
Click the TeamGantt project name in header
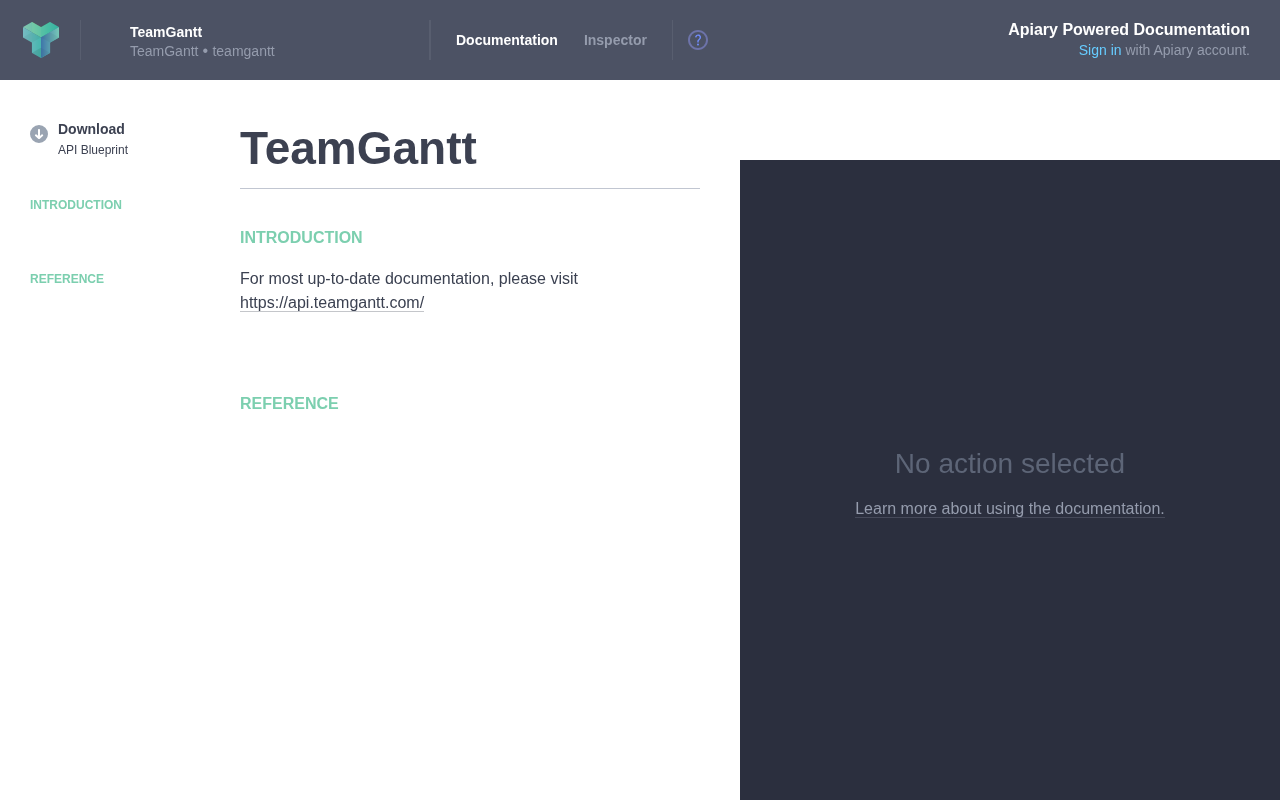pos(166,32)
